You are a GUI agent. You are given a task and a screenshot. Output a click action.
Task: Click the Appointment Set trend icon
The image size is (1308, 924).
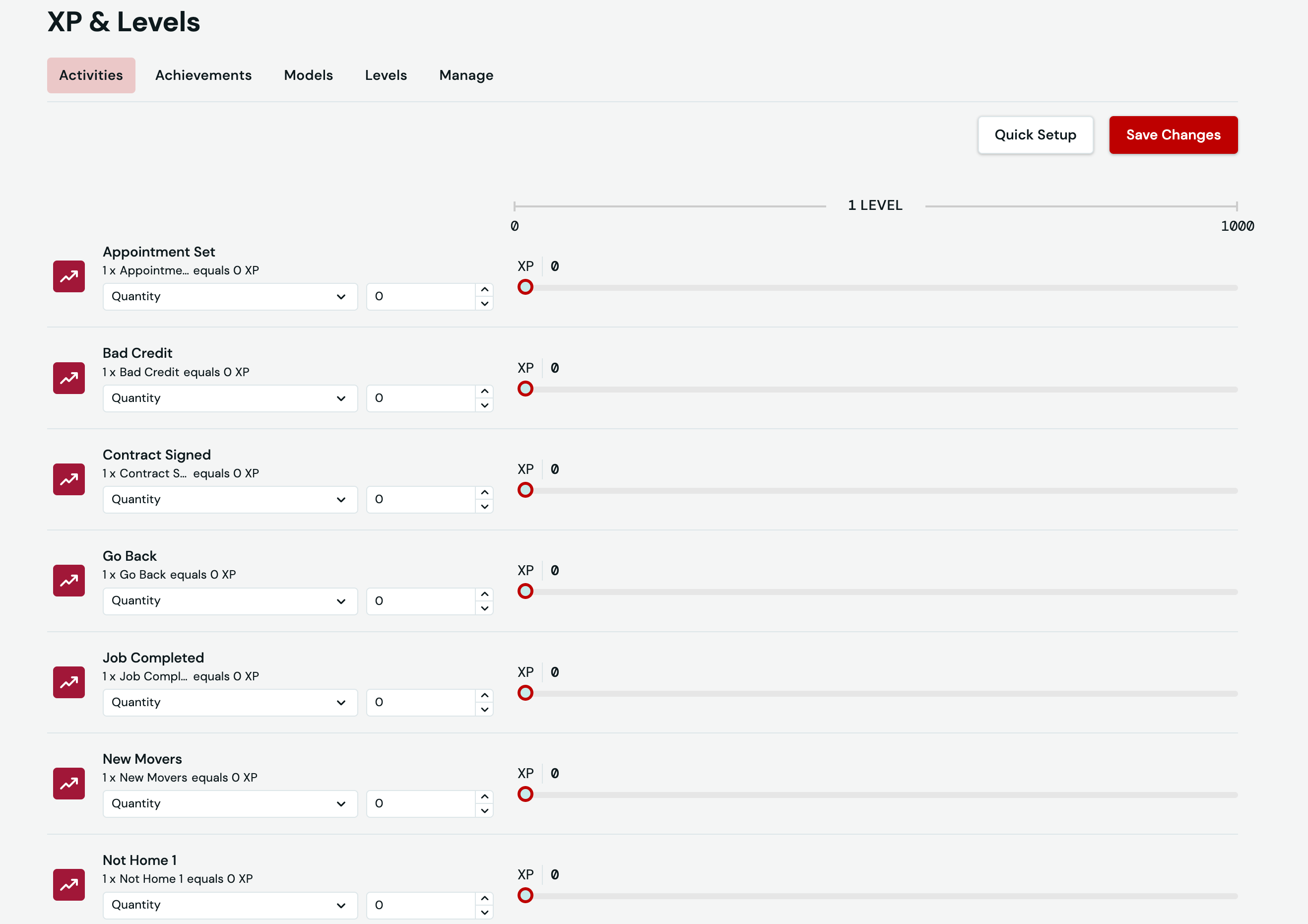click(x=69, y=276)
